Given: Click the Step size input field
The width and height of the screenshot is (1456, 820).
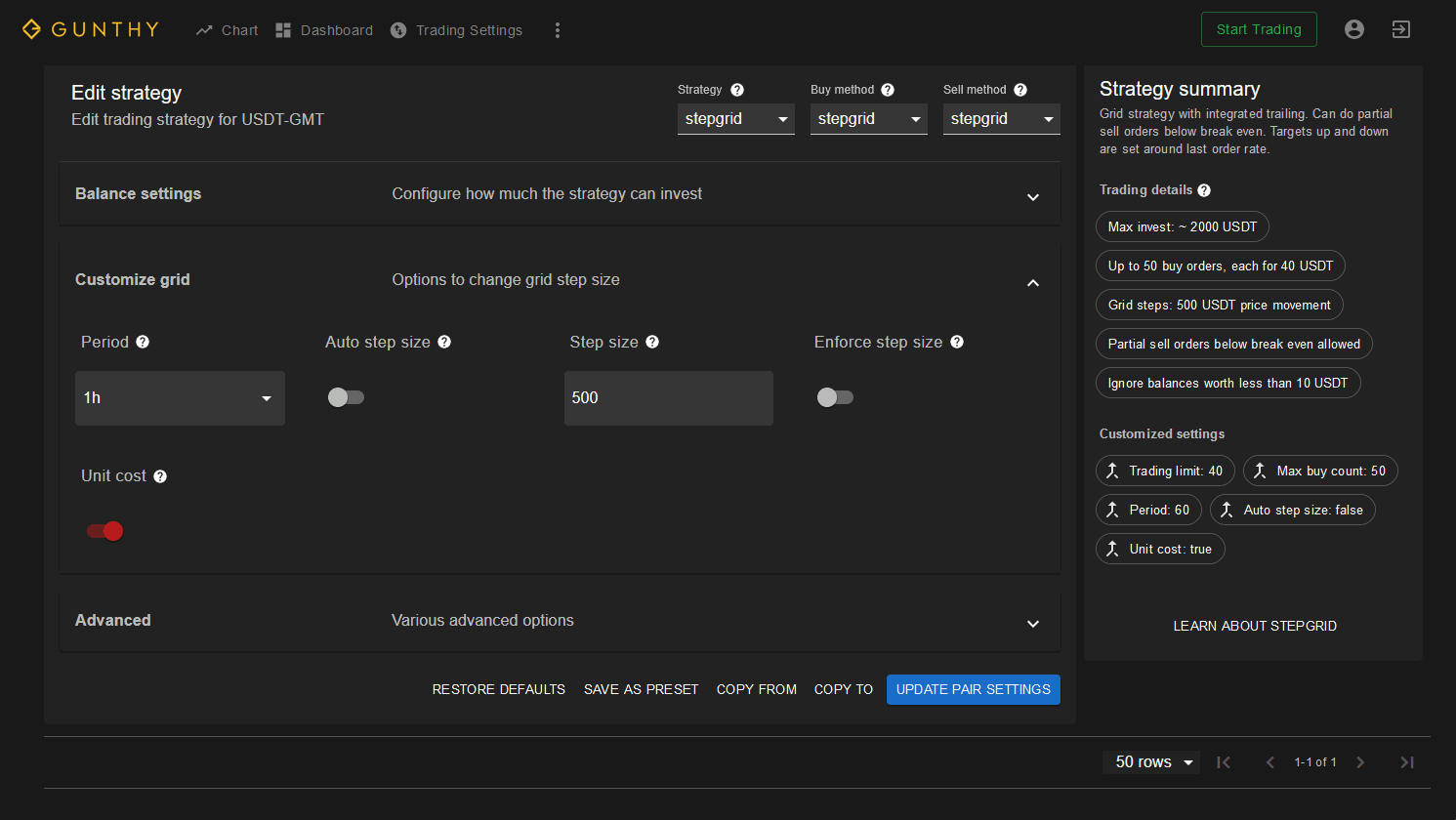Looking at the screenshot, I should pos(668,398).
